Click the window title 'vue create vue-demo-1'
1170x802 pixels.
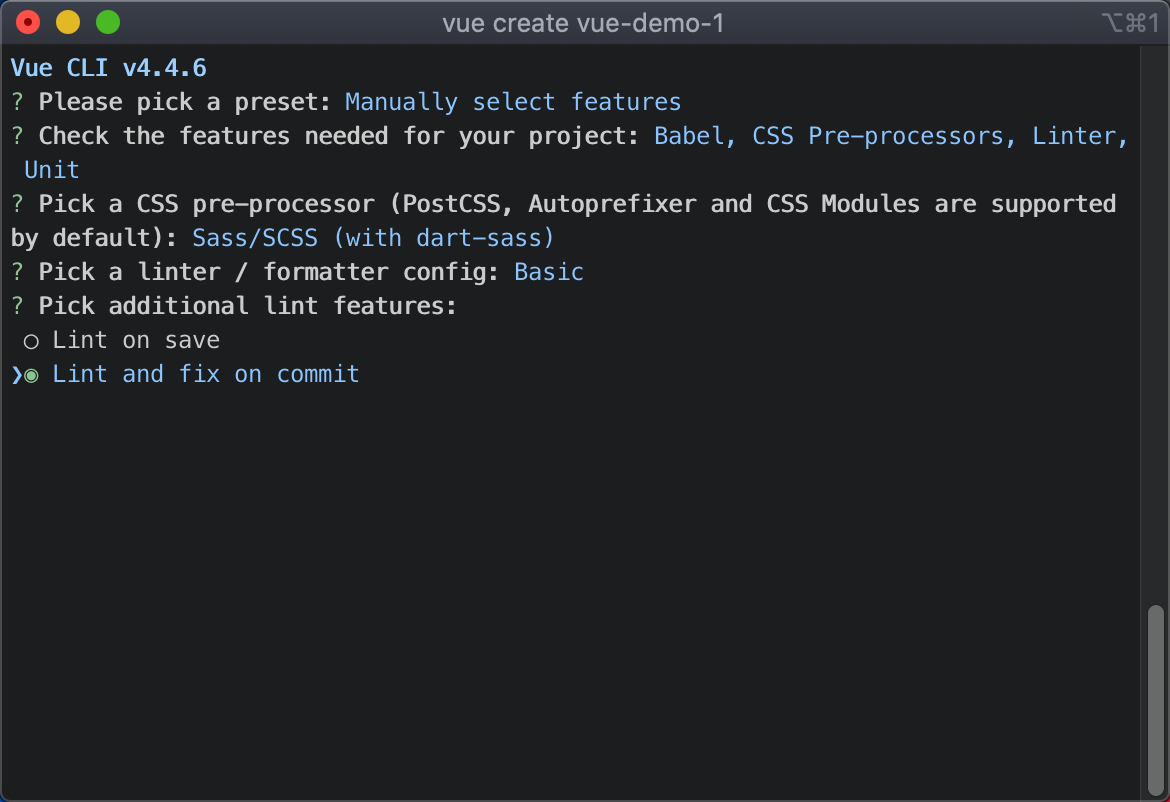click(583, 23)
